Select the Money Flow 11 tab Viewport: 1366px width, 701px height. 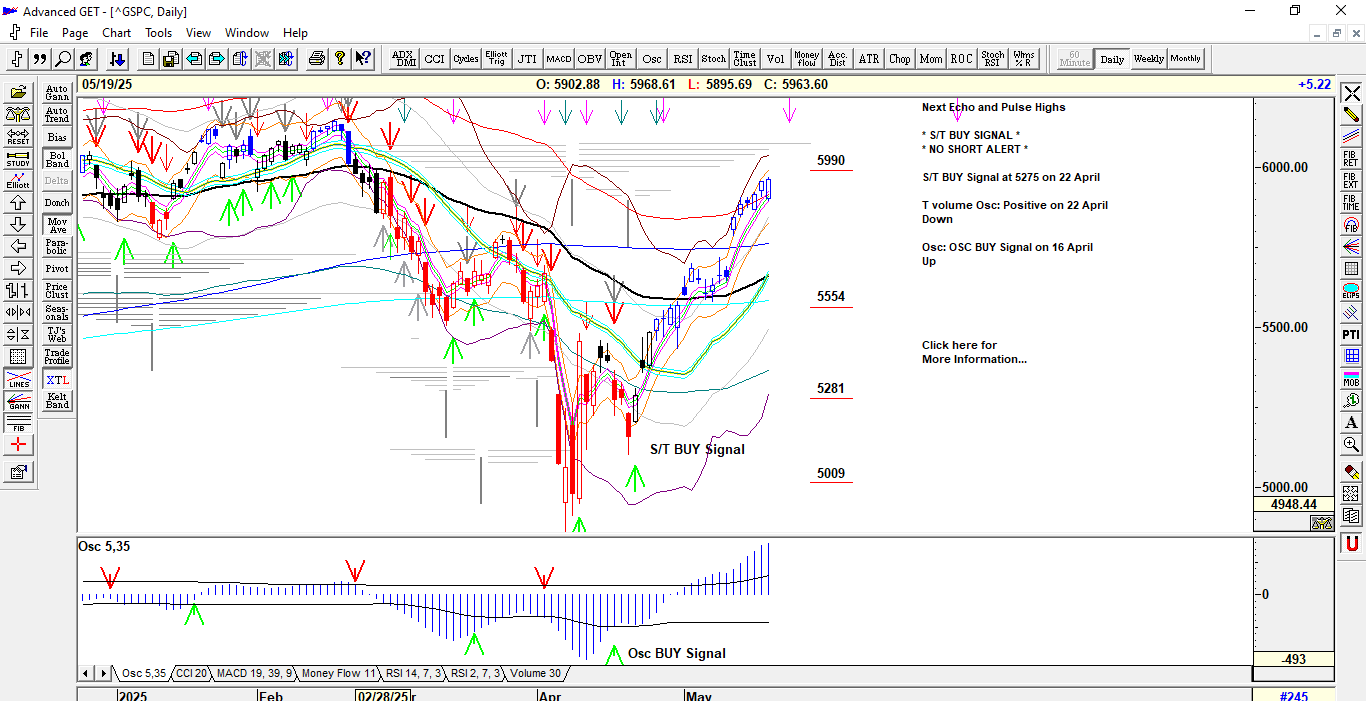pos(338,673)
